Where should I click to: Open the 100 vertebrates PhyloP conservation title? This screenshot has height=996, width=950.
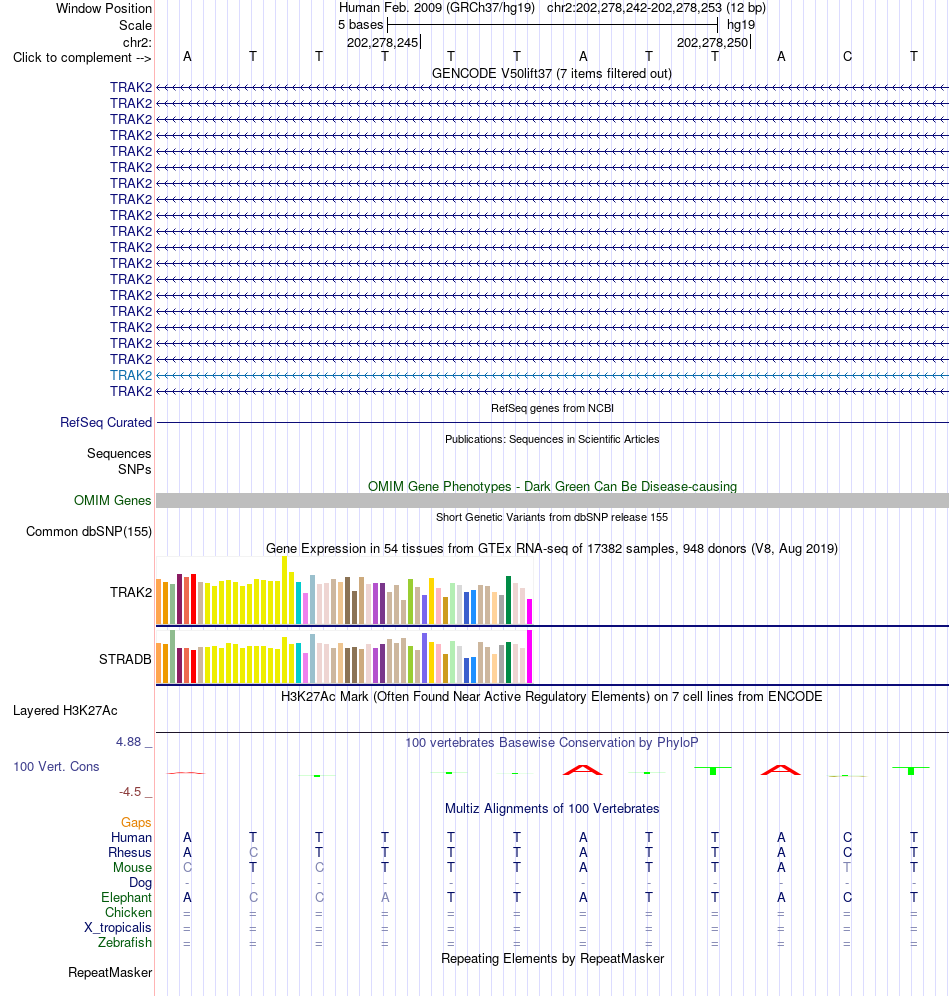[552, 743]
